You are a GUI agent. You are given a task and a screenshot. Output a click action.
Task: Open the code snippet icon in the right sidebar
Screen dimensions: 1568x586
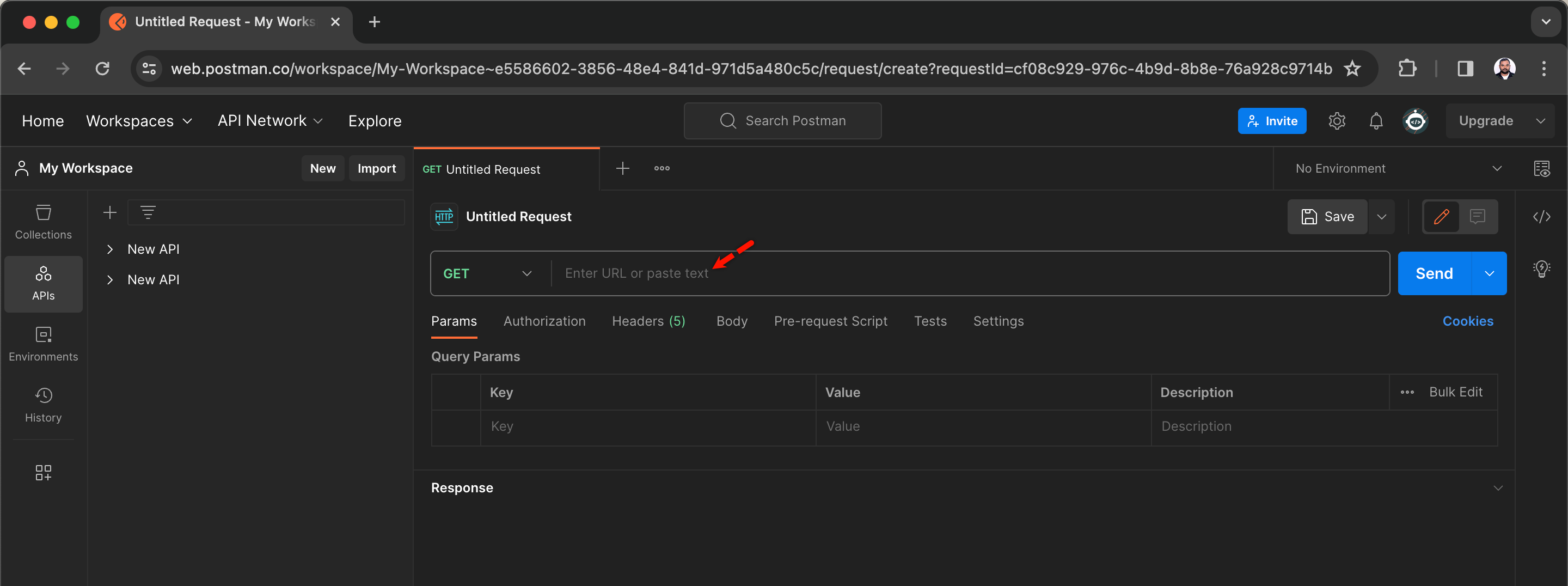click(1541, 216)
